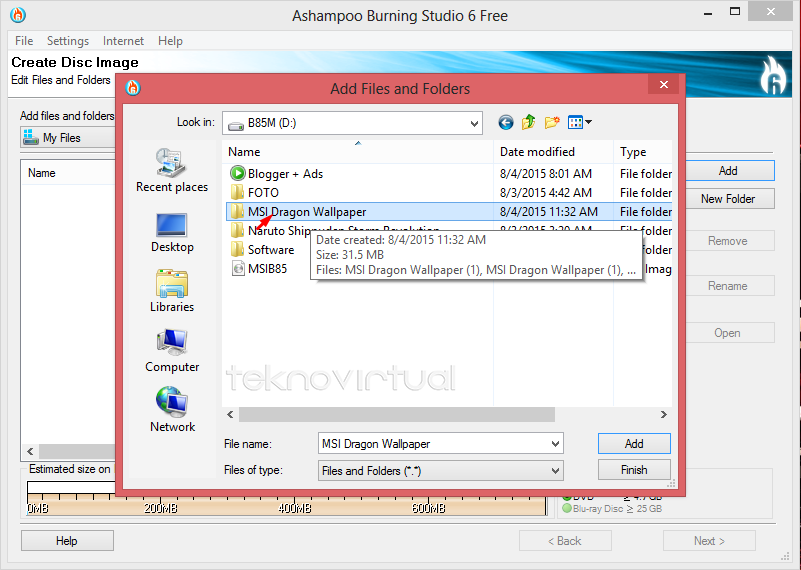Click Add button in main window
Image resolution: width=801 pixels, height=570 pixels.
729,171
